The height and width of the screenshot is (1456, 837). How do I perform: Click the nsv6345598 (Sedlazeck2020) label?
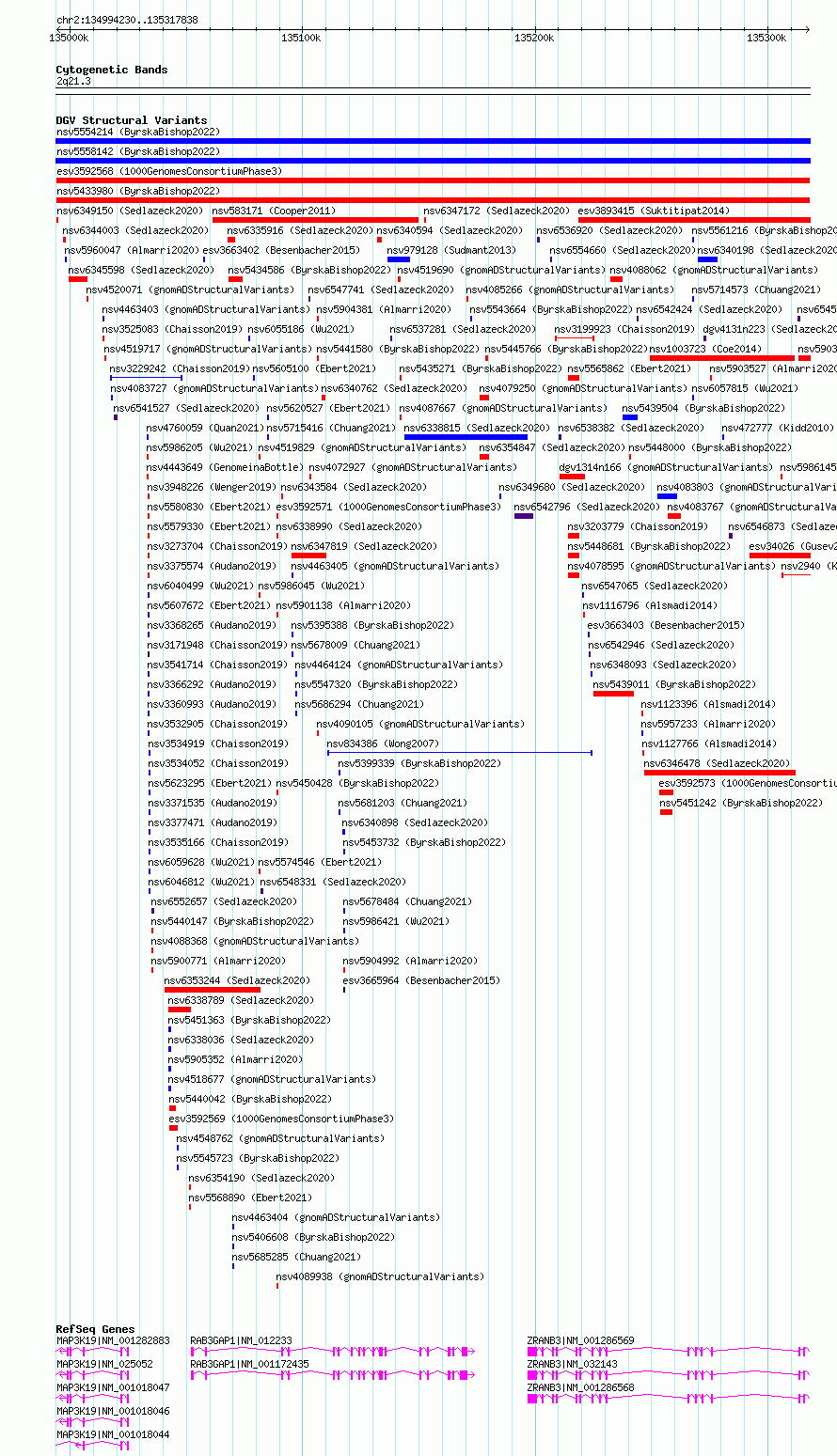click(x=141, y=271)
